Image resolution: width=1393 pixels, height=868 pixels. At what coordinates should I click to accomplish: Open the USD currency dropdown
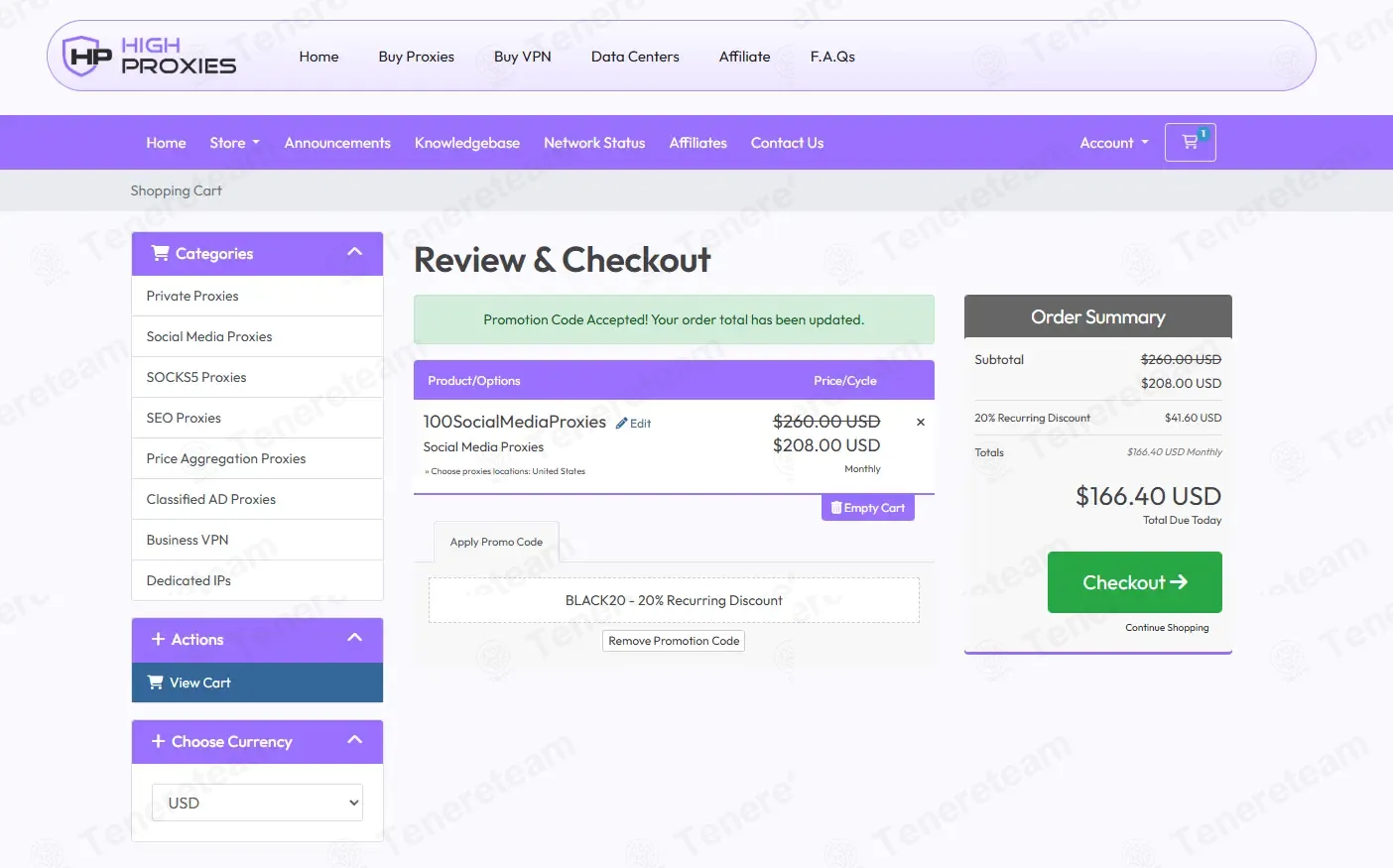coord(257,803)
